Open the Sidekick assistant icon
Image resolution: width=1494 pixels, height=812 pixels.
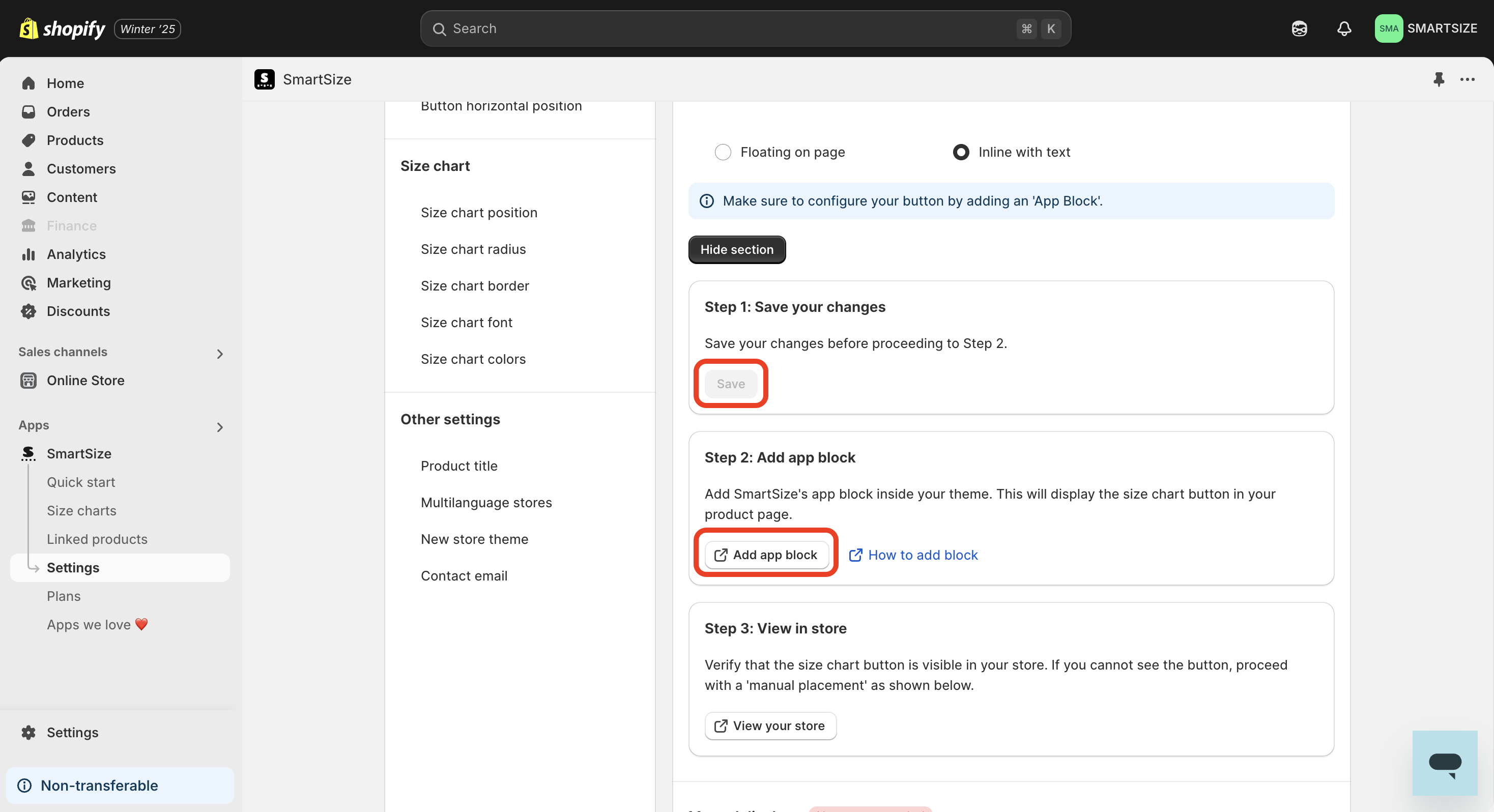coord(1299,28)
